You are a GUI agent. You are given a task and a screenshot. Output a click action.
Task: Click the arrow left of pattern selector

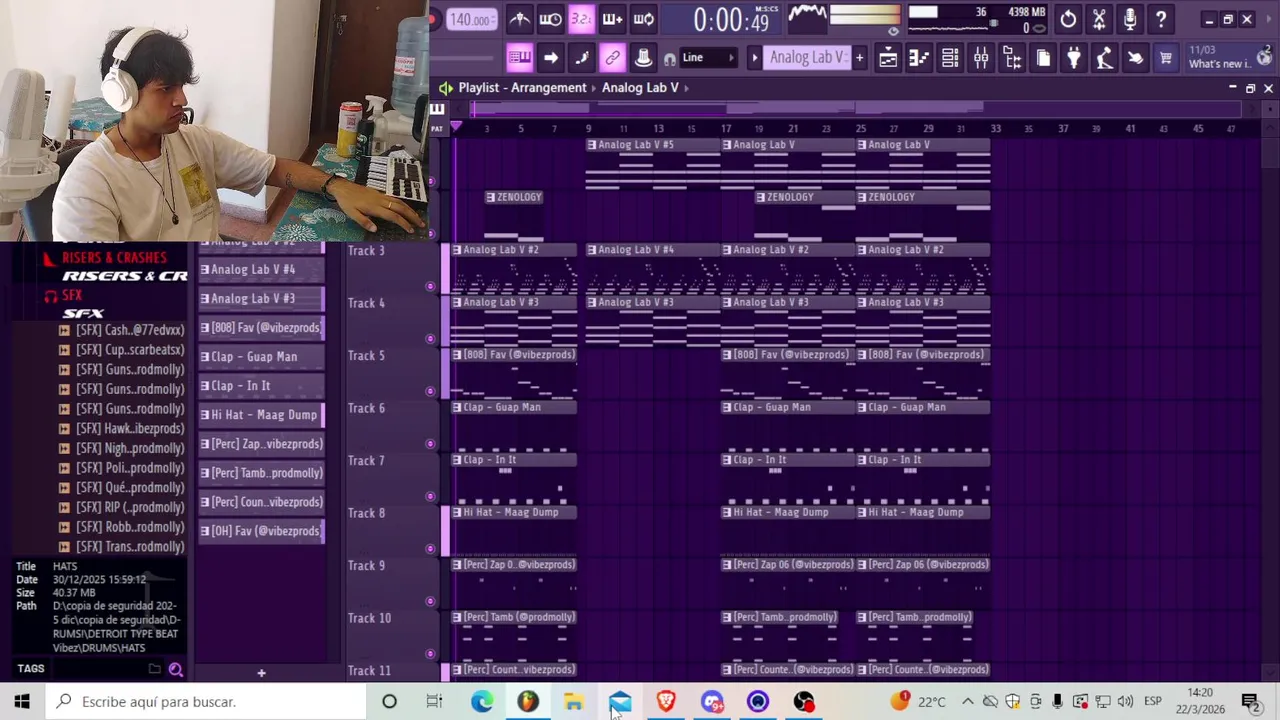coord(755,58)
